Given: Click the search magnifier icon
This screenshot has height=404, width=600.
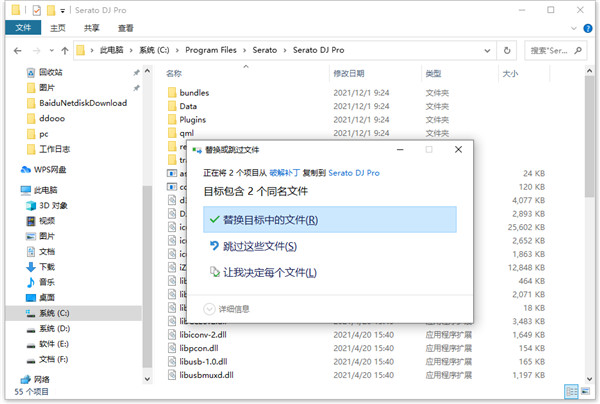Looking at the screenshot, I should coord(578,50).
